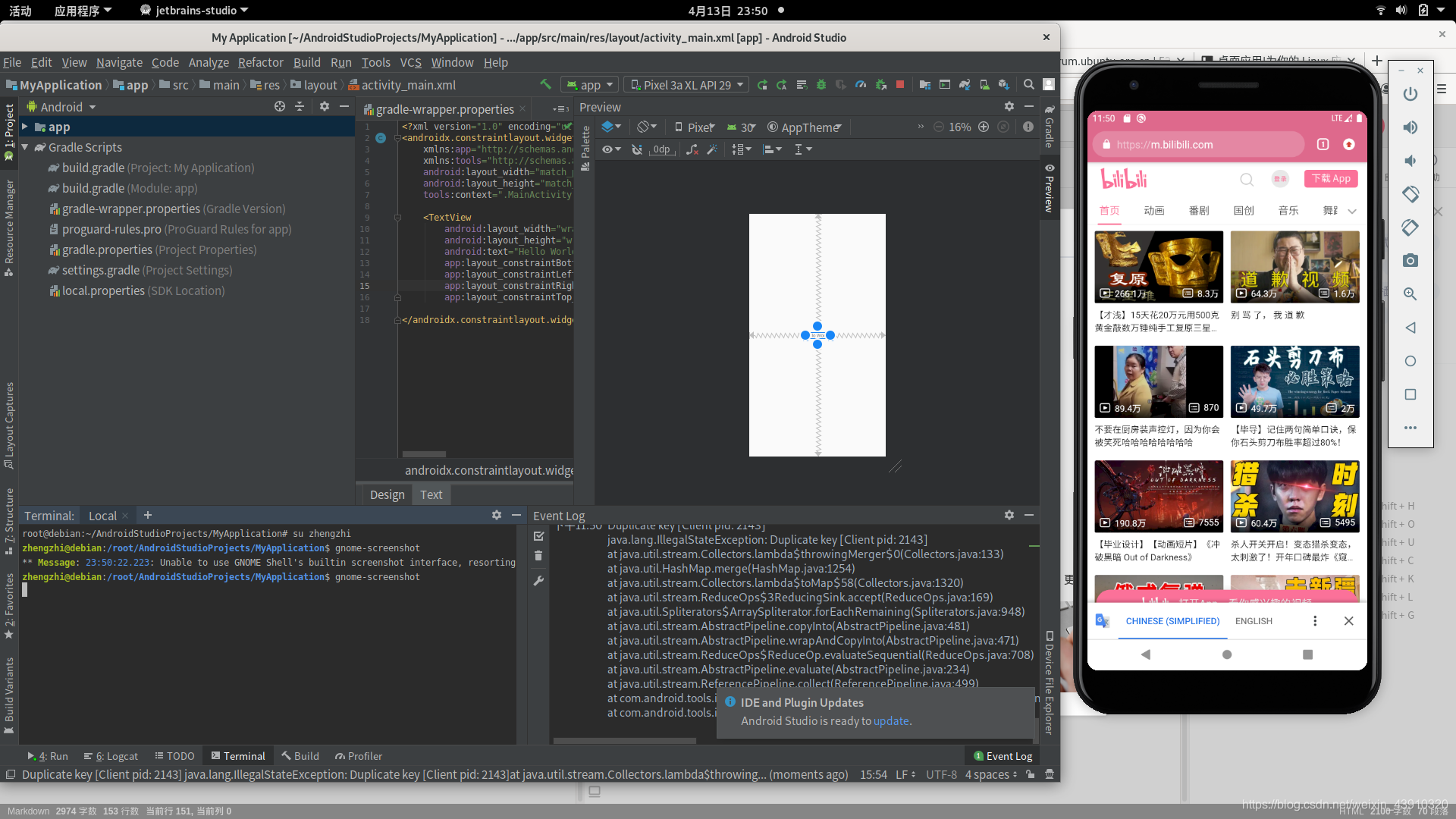The image size is (1456, 819).
Task: Click emulator power button icon
Action: [1410, 94]
